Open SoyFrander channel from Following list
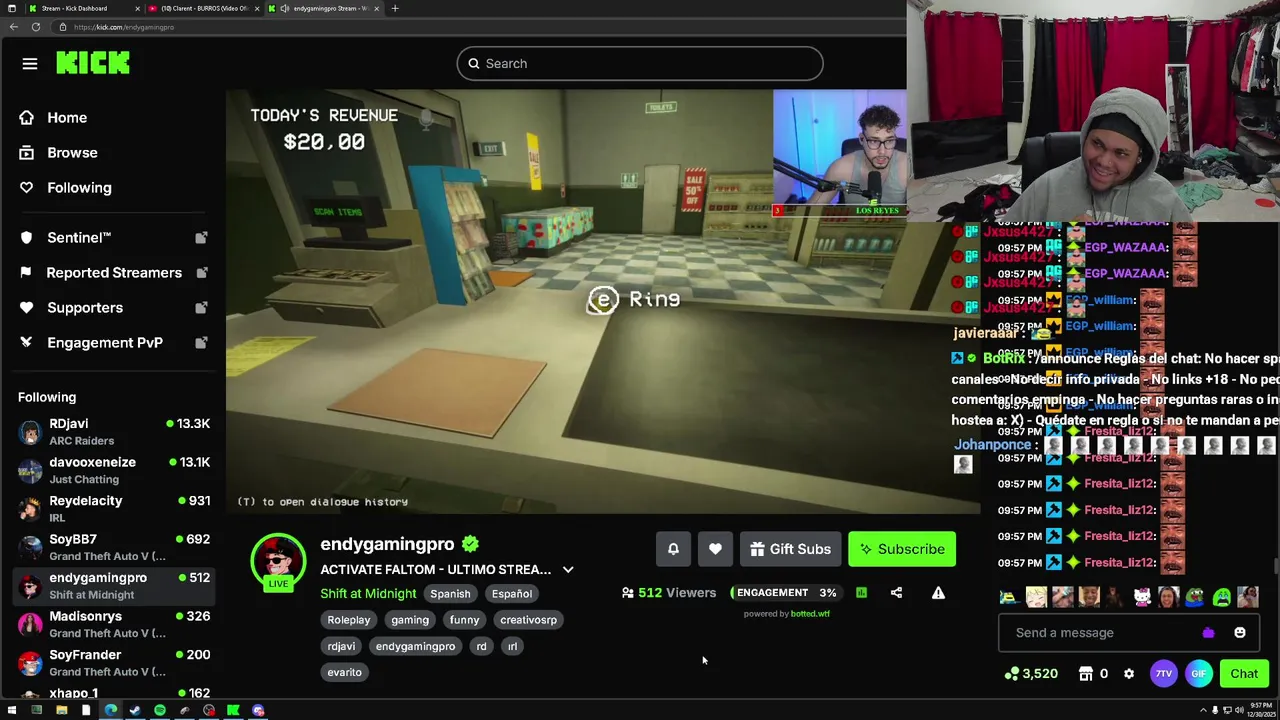Image resolution: width=1280 pixels, height=720 pixels. [x=113, y=662]
